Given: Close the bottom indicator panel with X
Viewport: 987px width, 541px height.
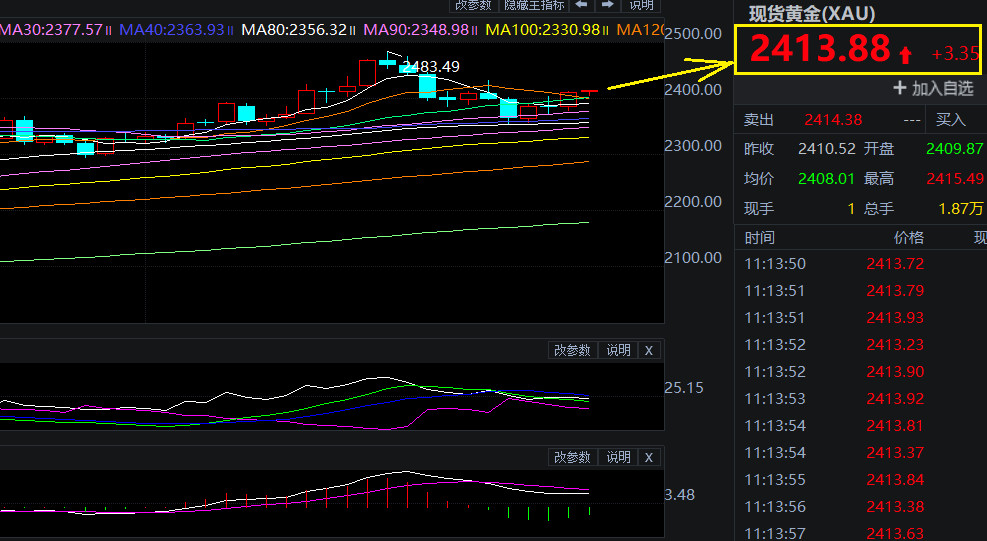Looking at the screenshot, I should pos(648,458).
